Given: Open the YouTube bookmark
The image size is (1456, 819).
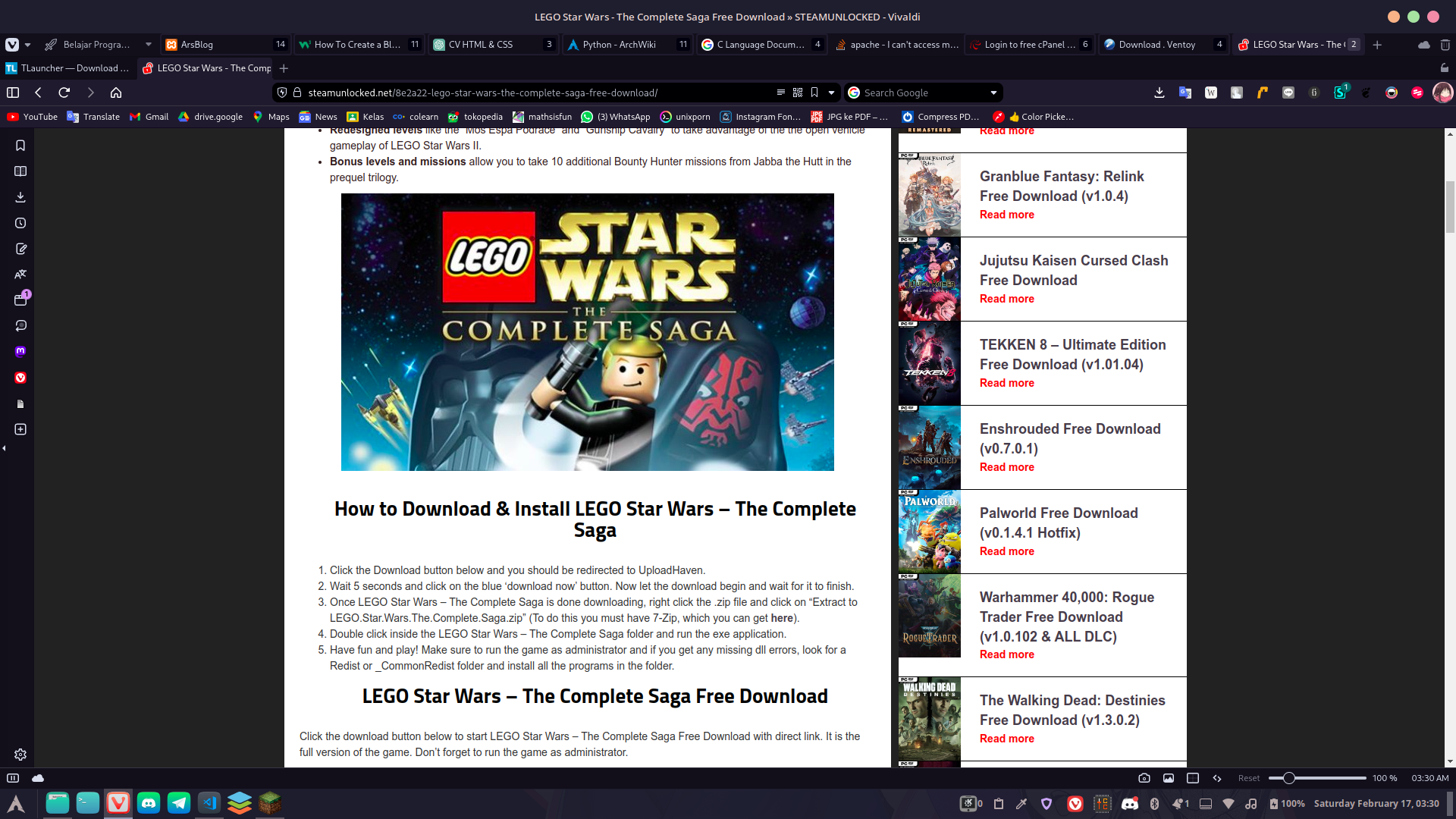Looking at the screenshot, I should pyautogui.click(x=33, y=117).
